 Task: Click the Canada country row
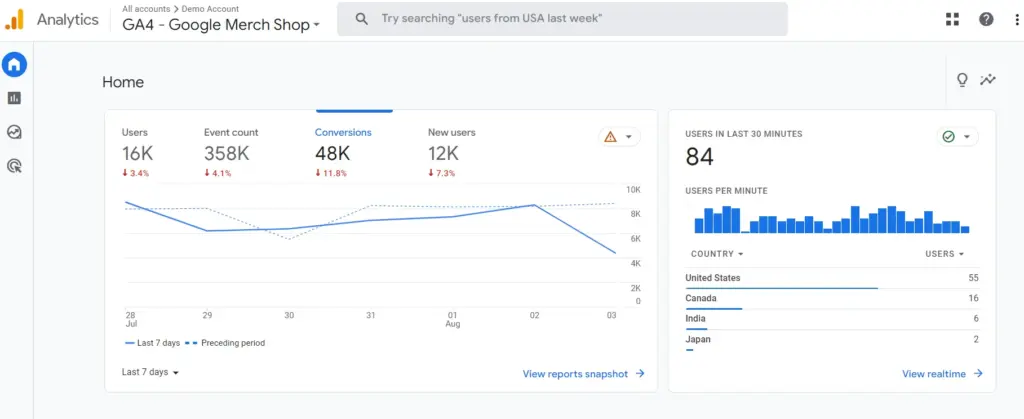pos(832,300)
